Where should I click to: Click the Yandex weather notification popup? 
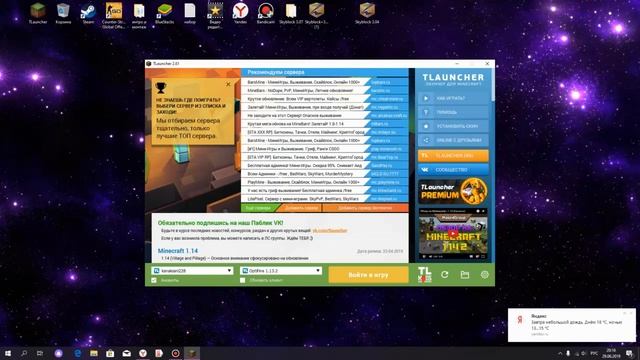pos(571,325)
